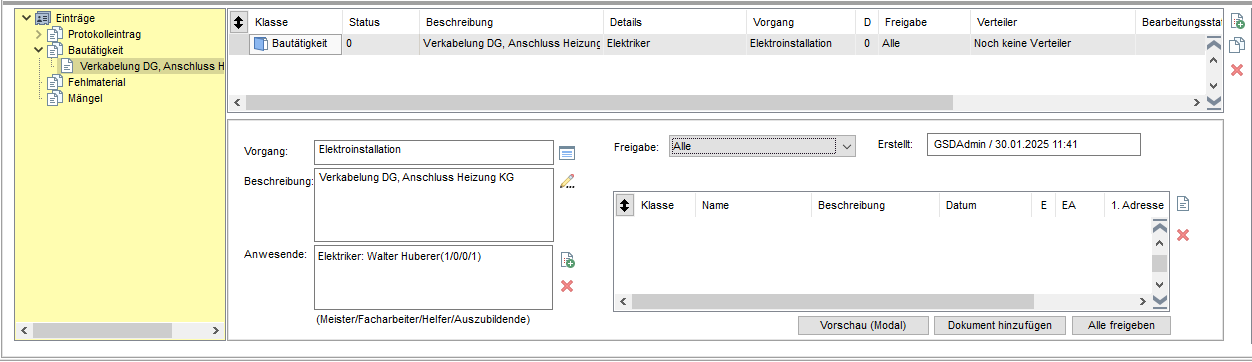Open Vorgang selection list icon

(x=567, y=152)
